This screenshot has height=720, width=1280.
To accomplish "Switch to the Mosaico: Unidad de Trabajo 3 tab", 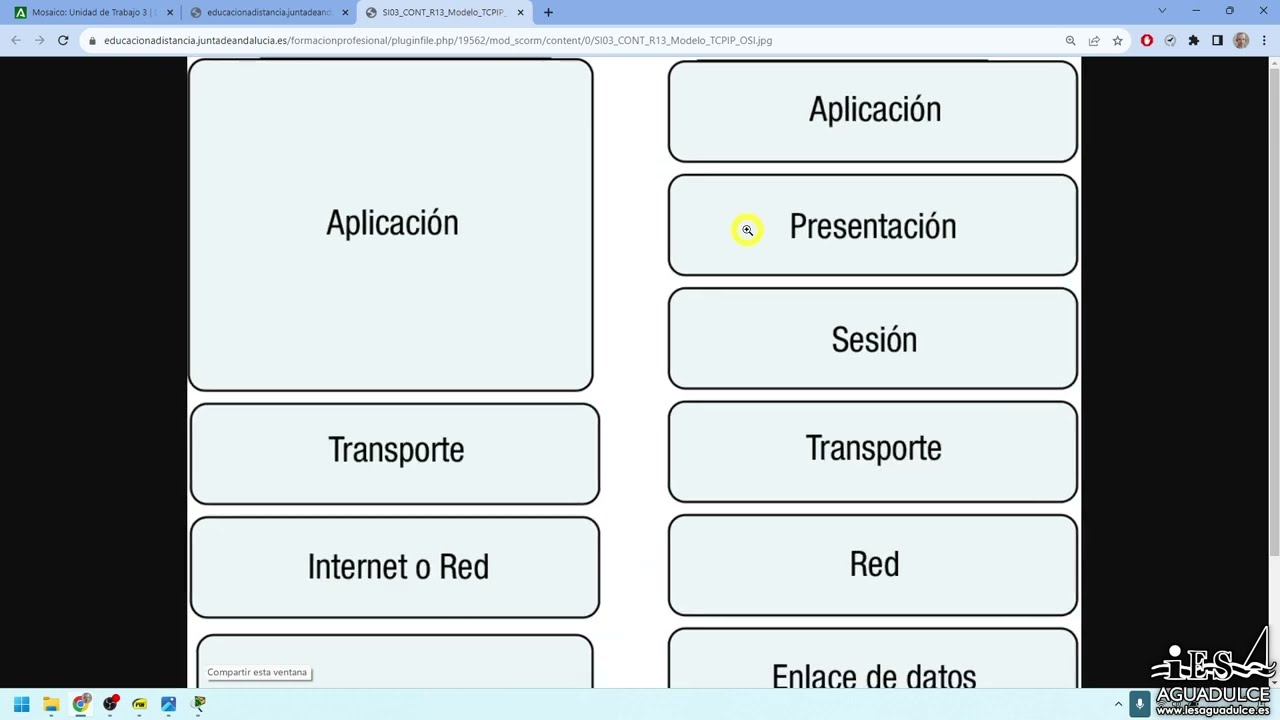I will coord(93,13).
